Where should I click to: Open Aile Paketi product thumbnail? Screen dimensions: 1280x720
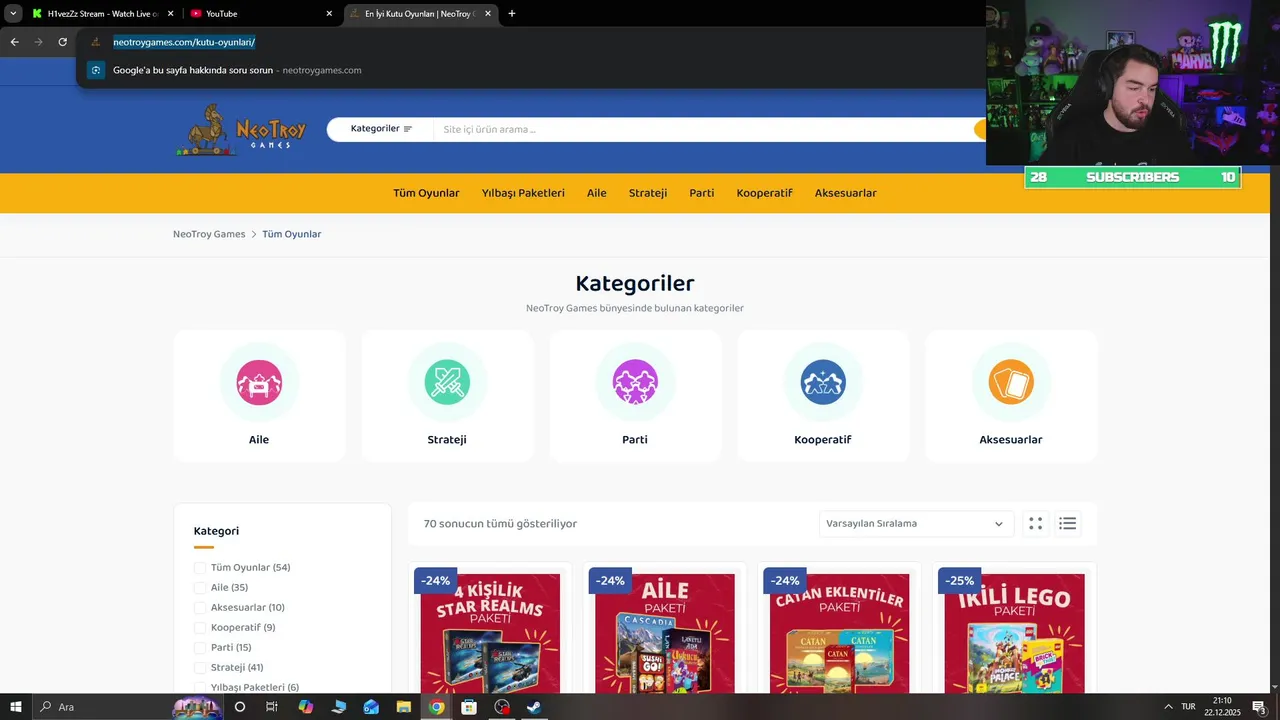pyautogui.click(x=665, y=632)
